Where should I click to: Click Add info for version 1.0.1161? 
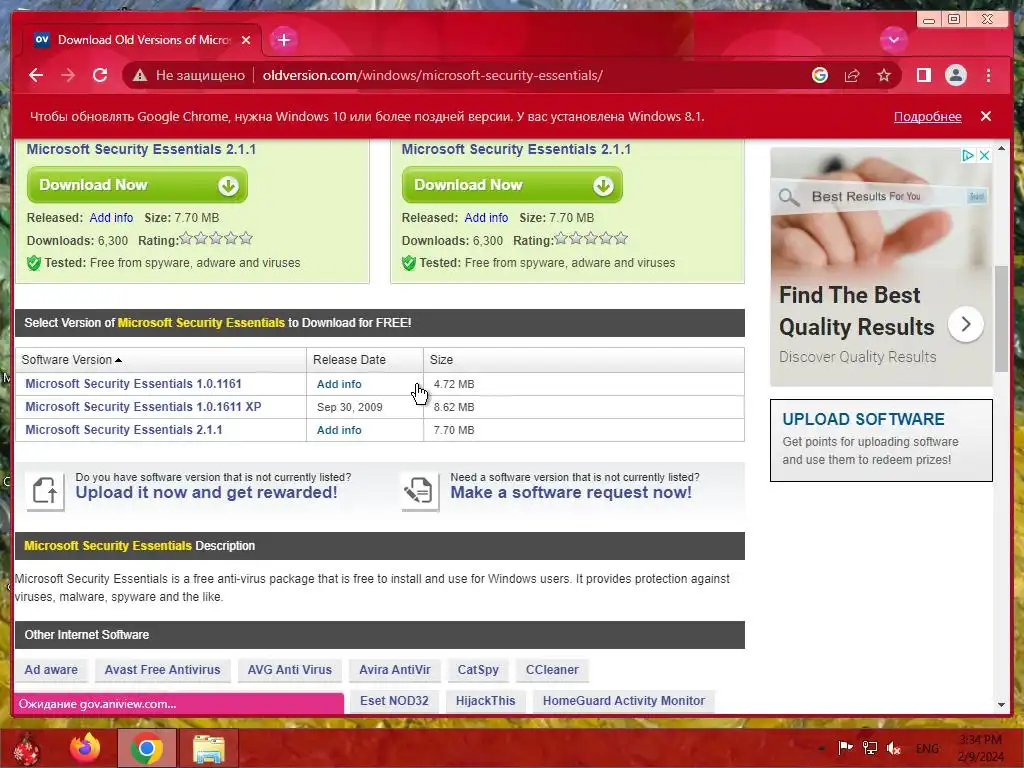[339, 384]
